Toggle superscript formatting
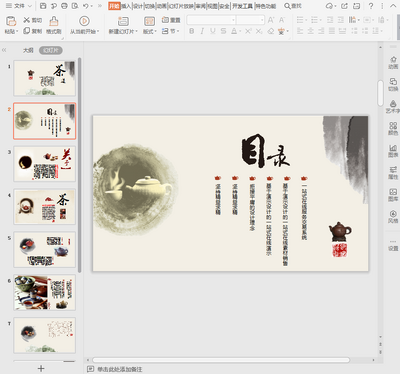This screenshot has width=400, height=374. (x=248, y=31)
